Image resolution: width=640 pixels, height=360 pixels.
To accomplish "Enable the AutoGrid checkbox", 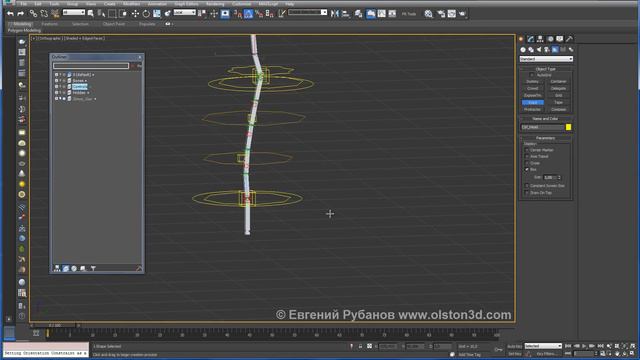I will tap(531, 75).
